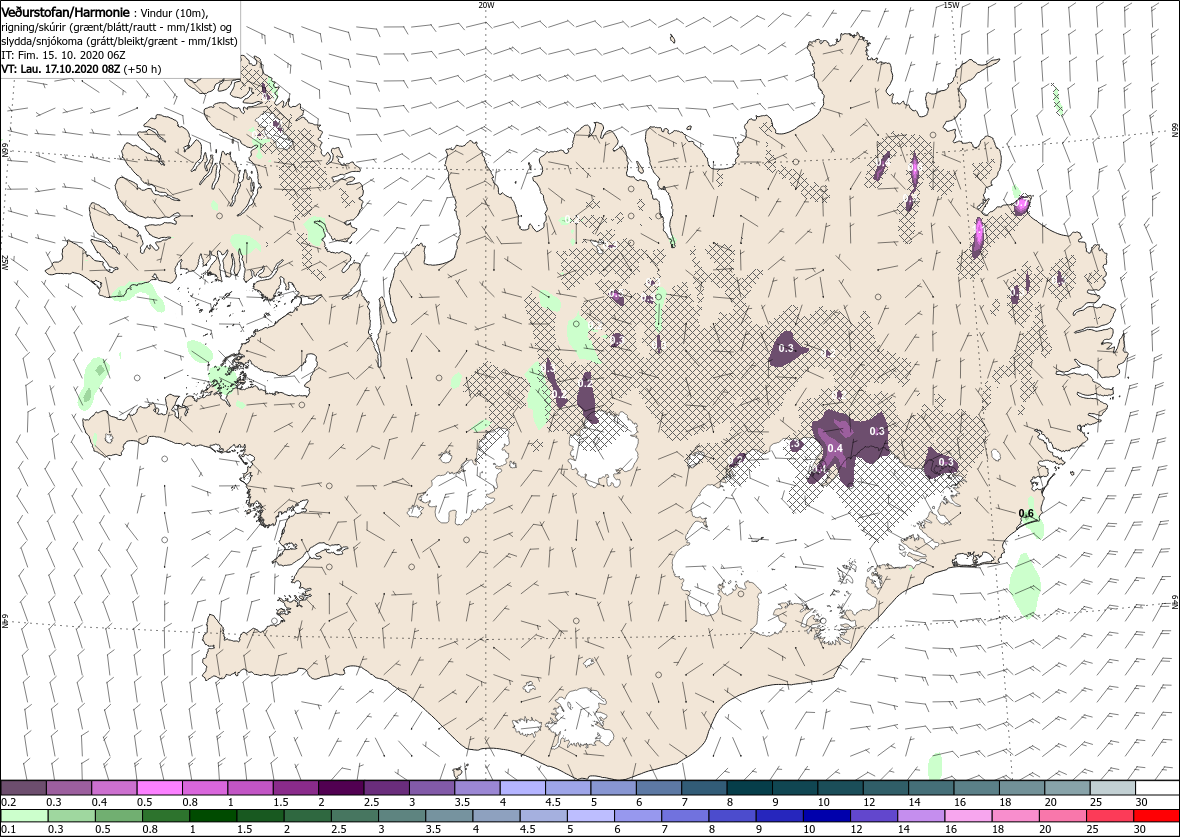Click the "15W" longitude label

[951, 5]
